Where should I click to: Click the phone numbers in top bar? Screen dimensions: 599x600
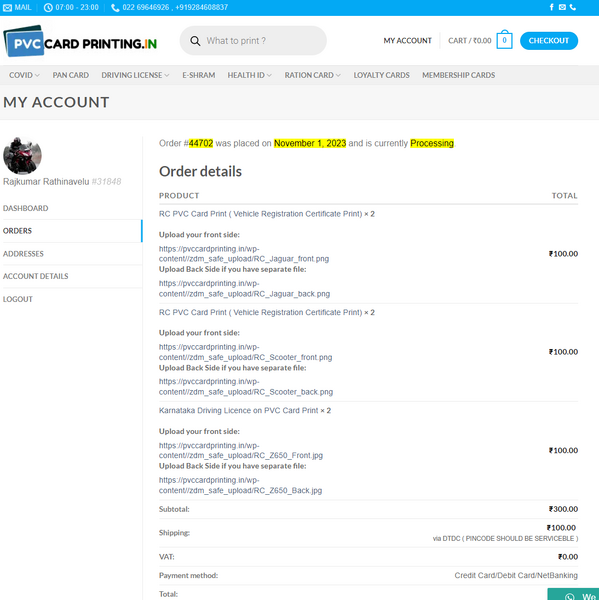coord(175,7)
